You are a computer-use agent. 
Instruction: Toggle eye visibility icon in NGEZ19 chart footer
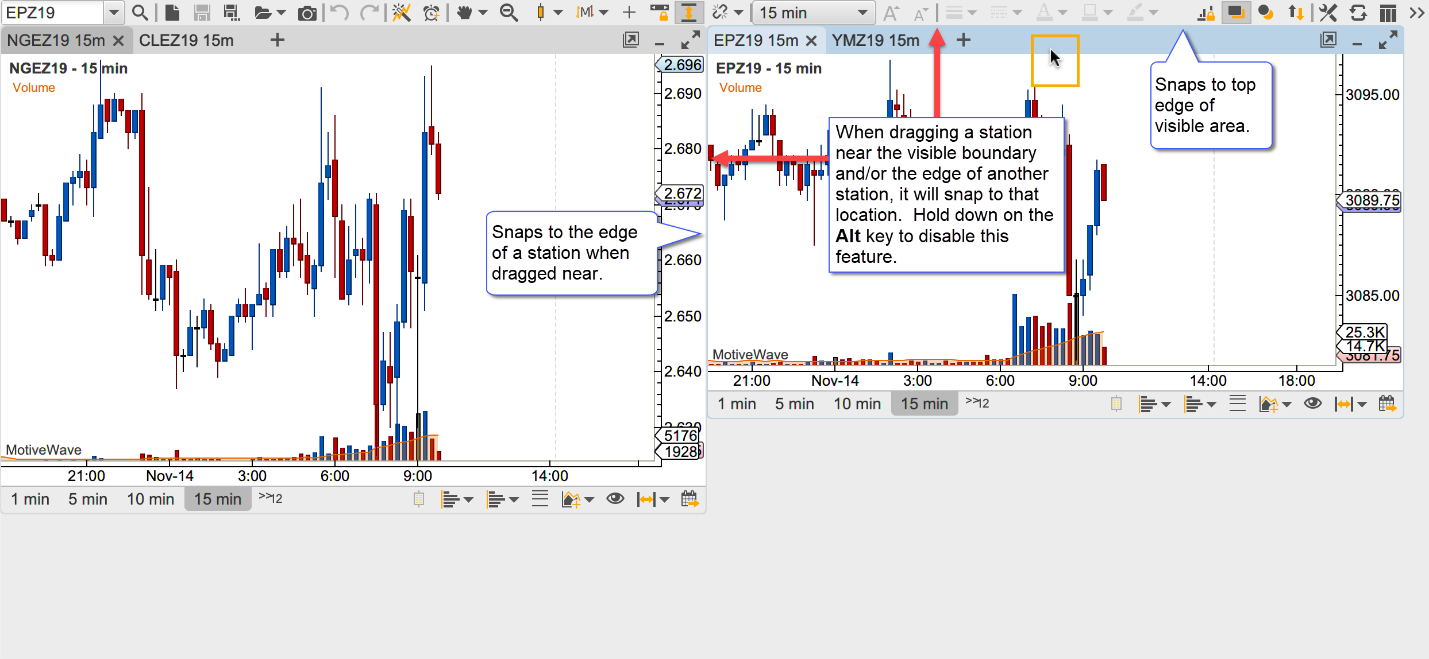pos(615,499)
